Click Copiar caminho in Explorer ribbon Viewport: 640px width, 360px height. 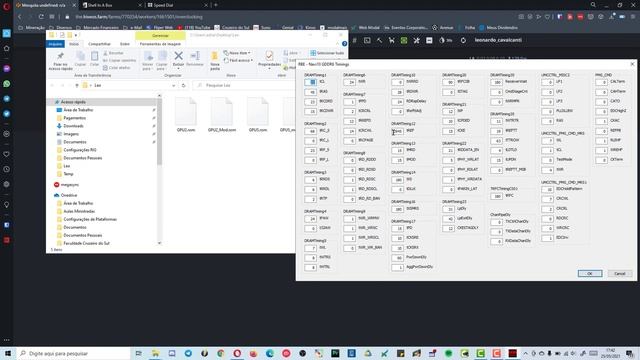[119, 60]
